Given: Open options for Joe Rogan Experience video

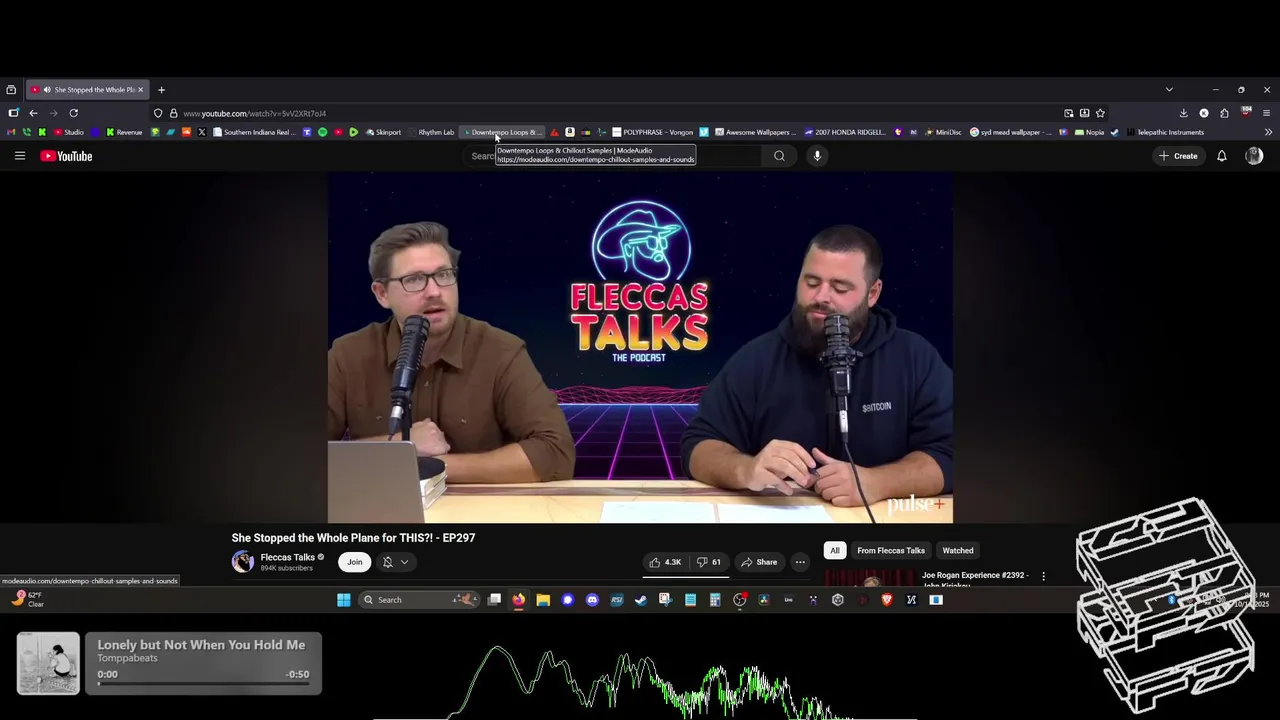Looking at the screenshot, I should point(1043,576).
